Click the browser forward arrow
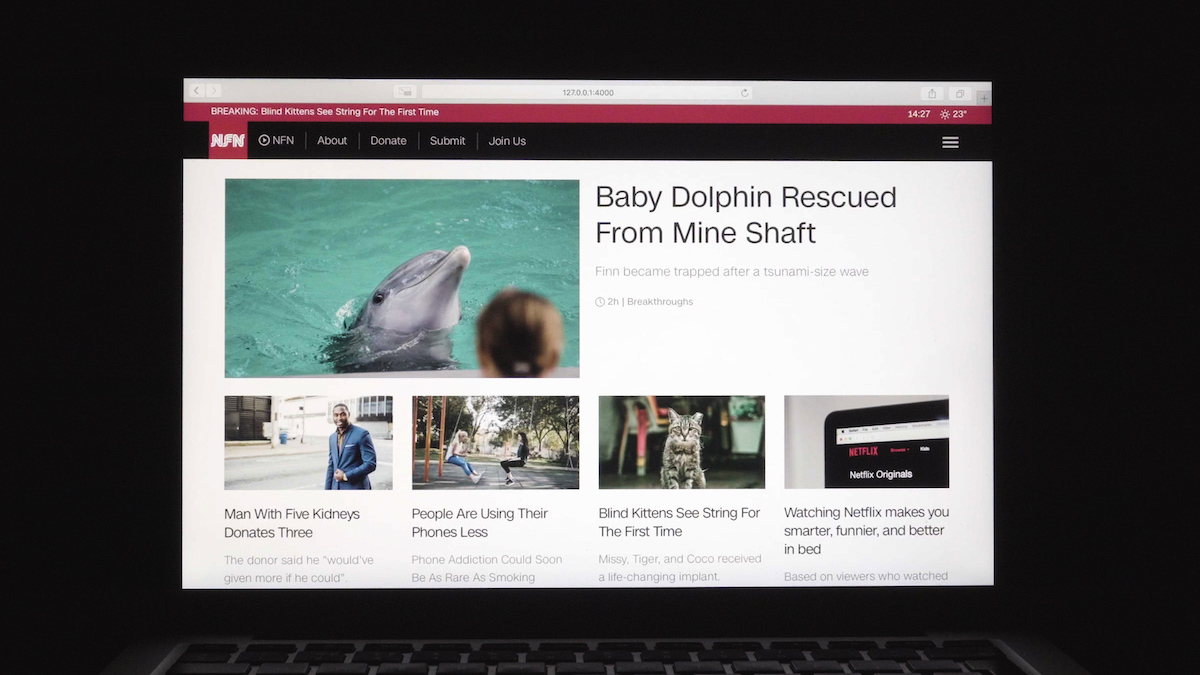This screenshot has width=1200, height=675. 213,92
